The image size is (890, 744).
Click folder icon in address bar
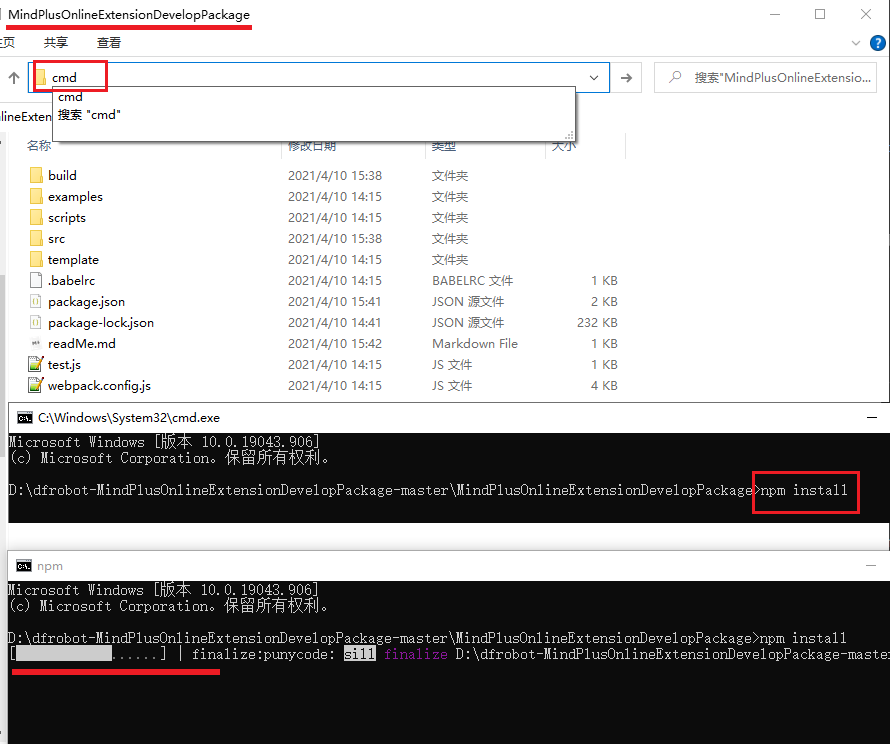41,77
